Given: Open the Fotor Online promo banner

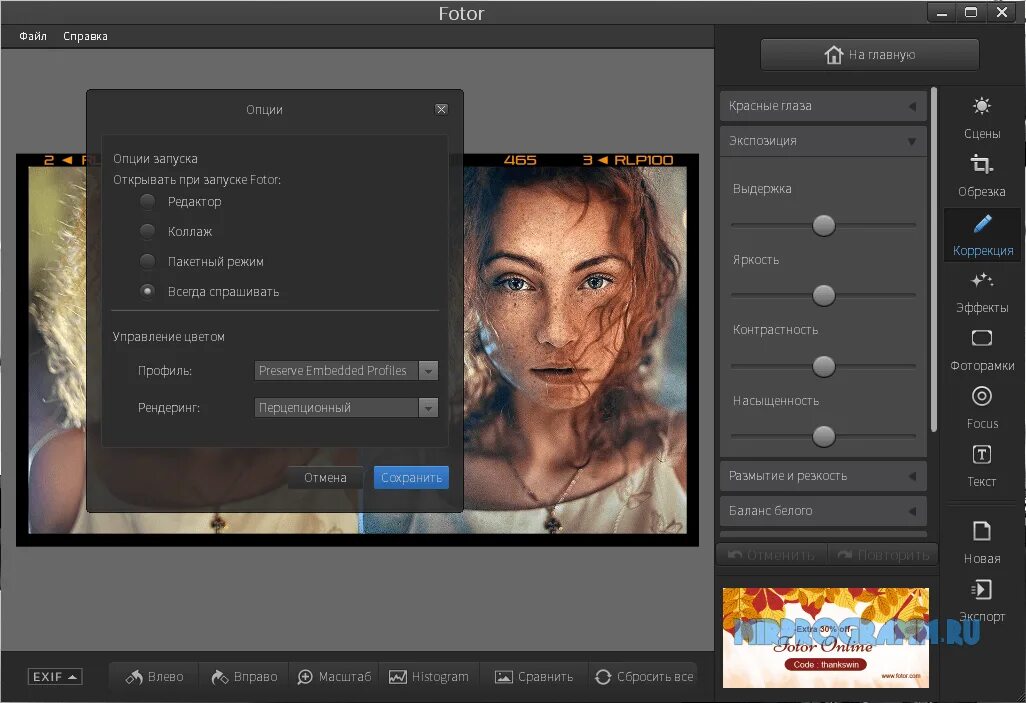Looking at the screenshot, I should (x=826, y=638).
